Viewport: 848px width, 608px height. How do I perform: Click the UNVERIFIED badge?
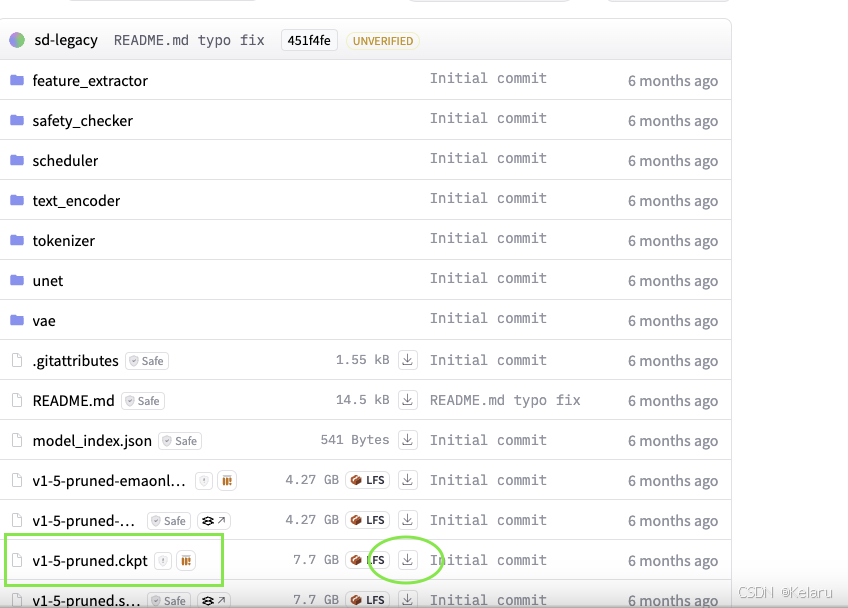(383, 41)
